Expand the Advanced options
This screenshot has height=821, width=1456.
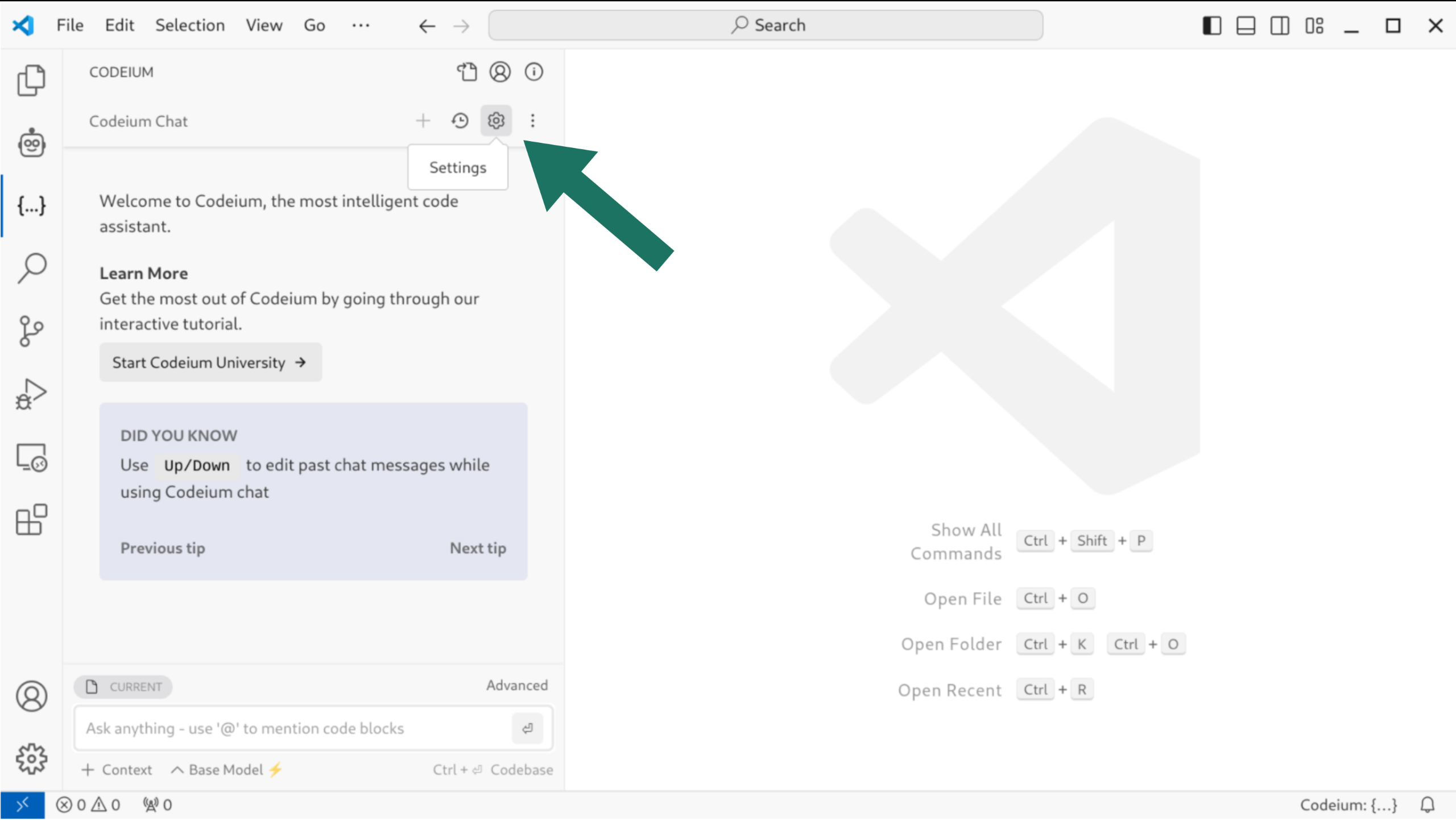pos(516,686)
